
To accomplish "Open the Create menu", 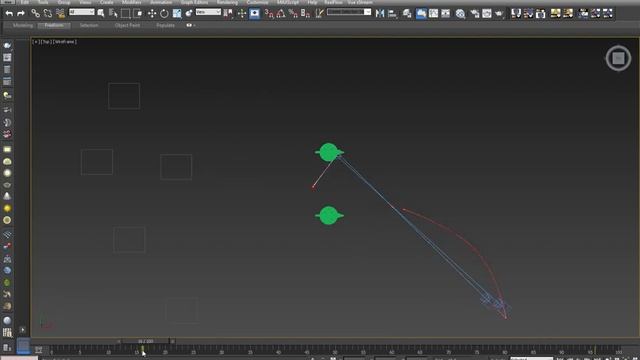I will [x=107, y=2].
